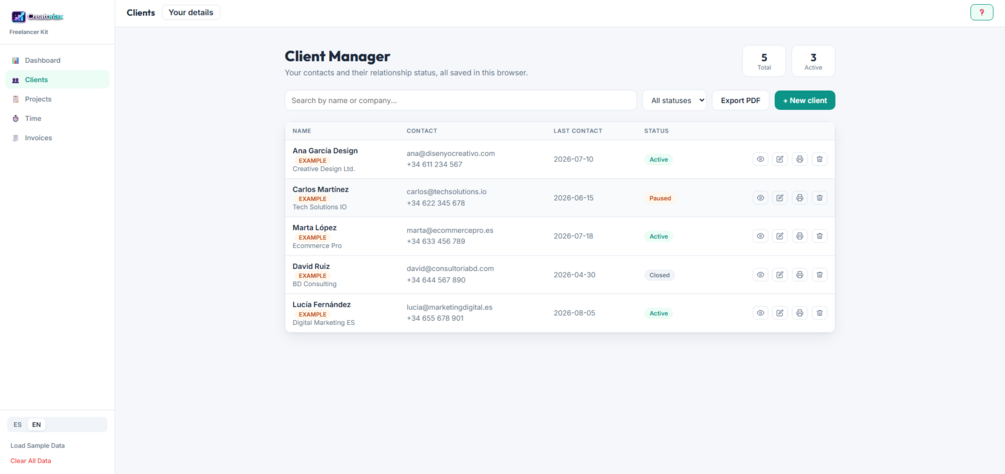
Task: Click email david@consultoriabd.com
Action: (450, 268)
